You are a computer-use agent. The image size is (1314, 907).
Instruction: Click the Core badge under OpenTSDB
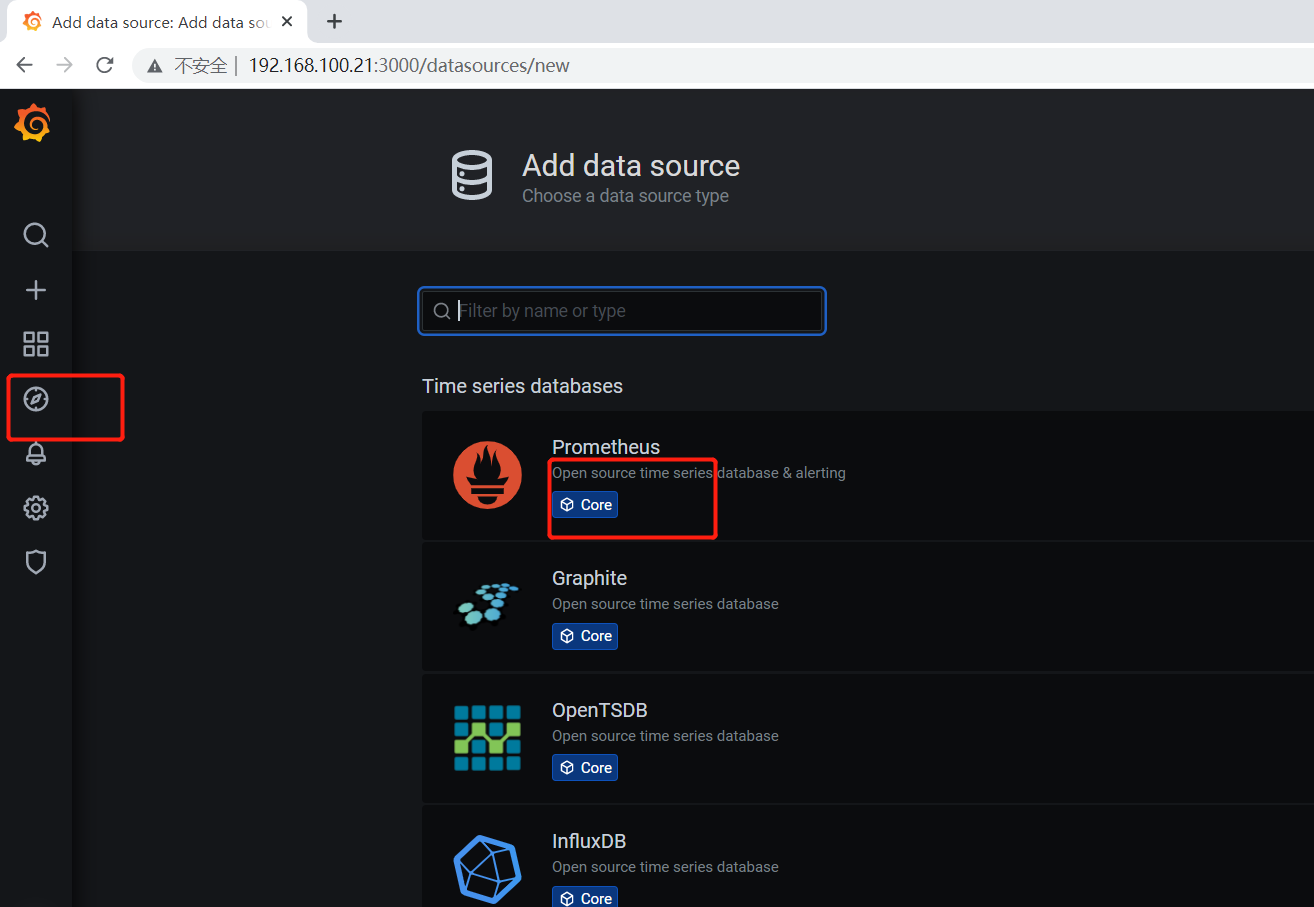pos(585,768)
